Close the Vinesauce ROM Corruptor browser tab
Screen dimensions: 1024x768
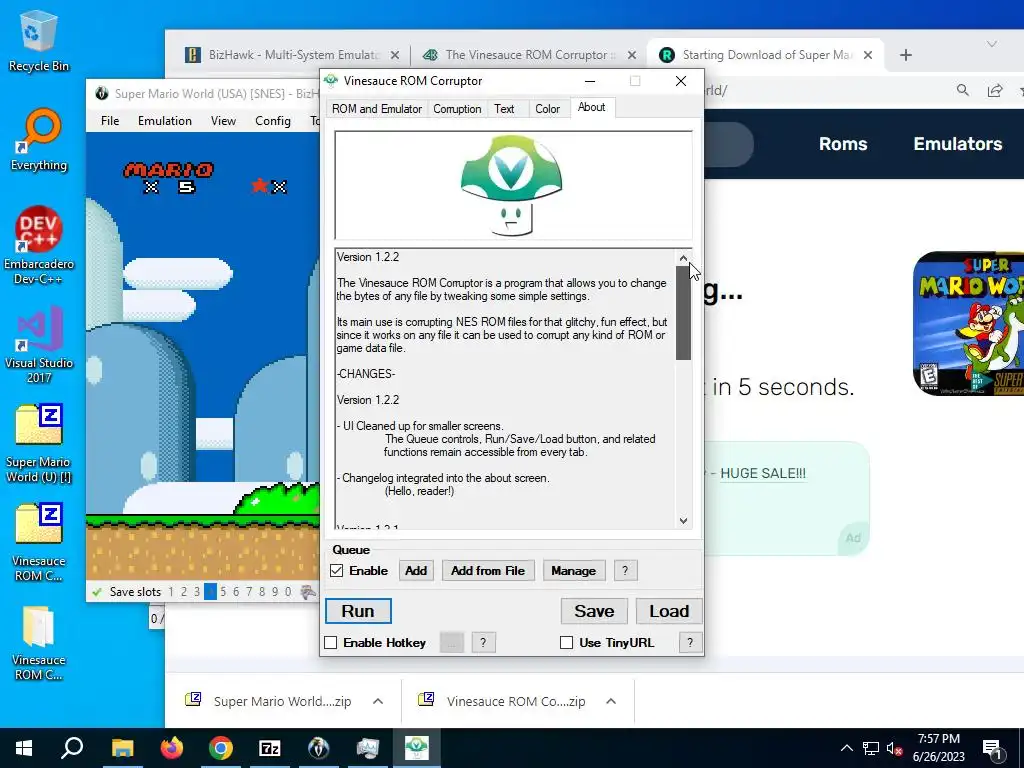(632, 55)
